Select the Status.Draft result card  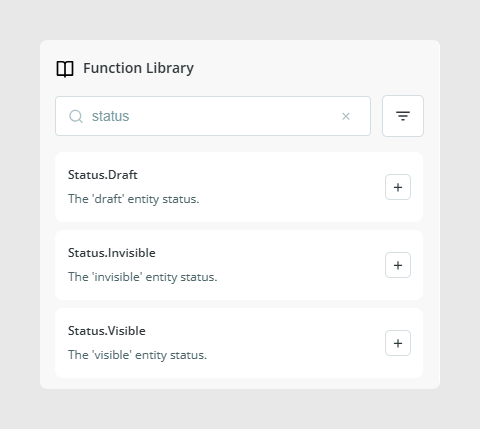239,187
